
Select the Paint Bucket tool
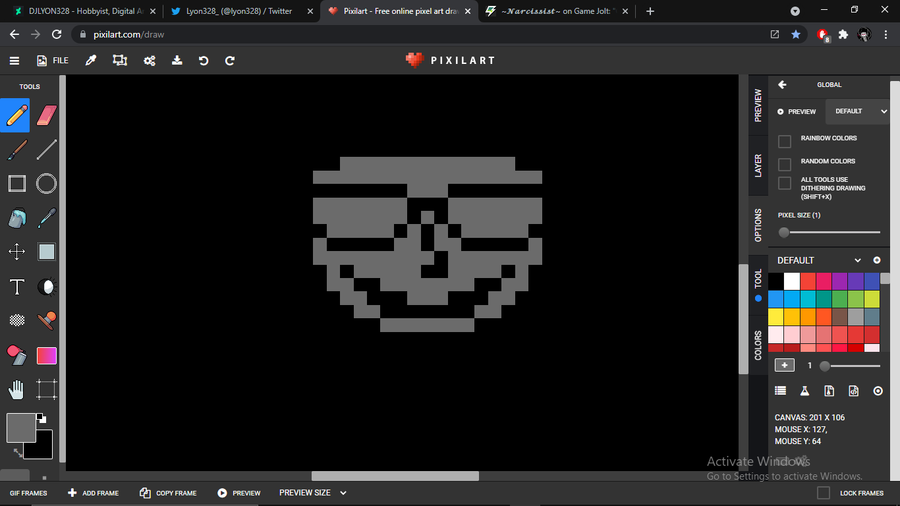pyautogui.click(x=17, y=218)
